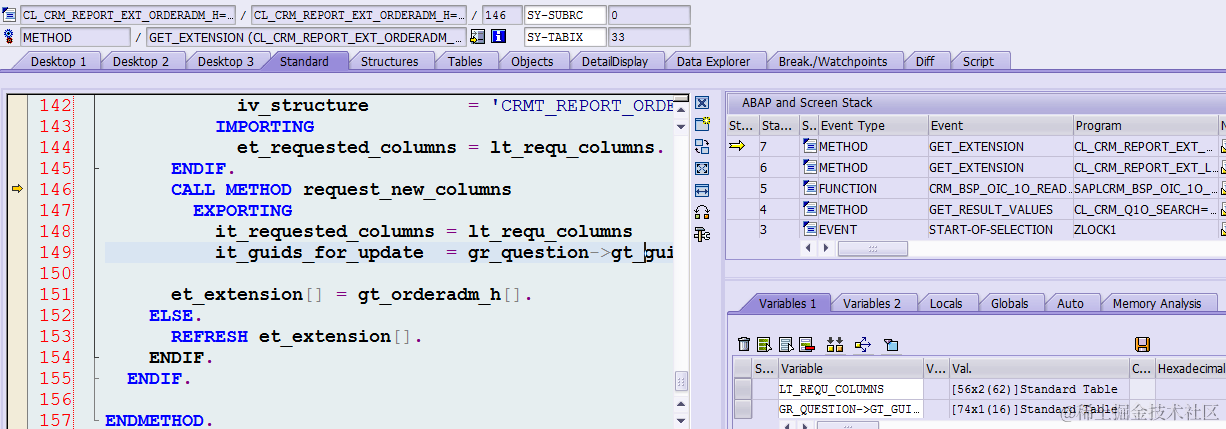Screen dimensions: 1226x429
Task: Click the METHOD icon in stack row 7
Action: click(x=809, y=146)
